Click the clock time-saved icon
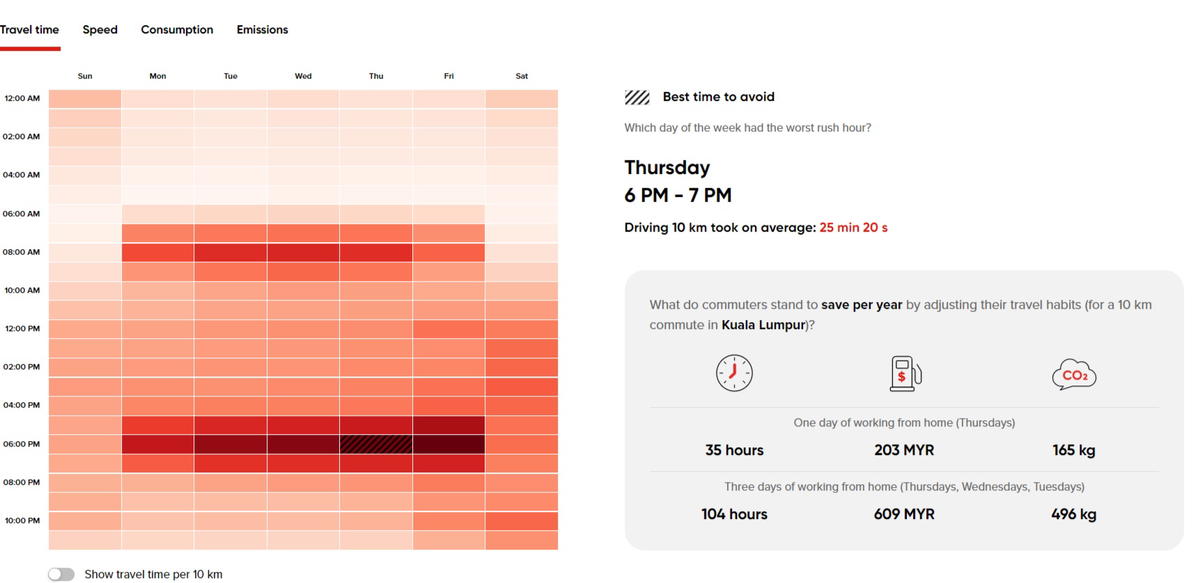1200x583 pixels. (x=733, y=373)
